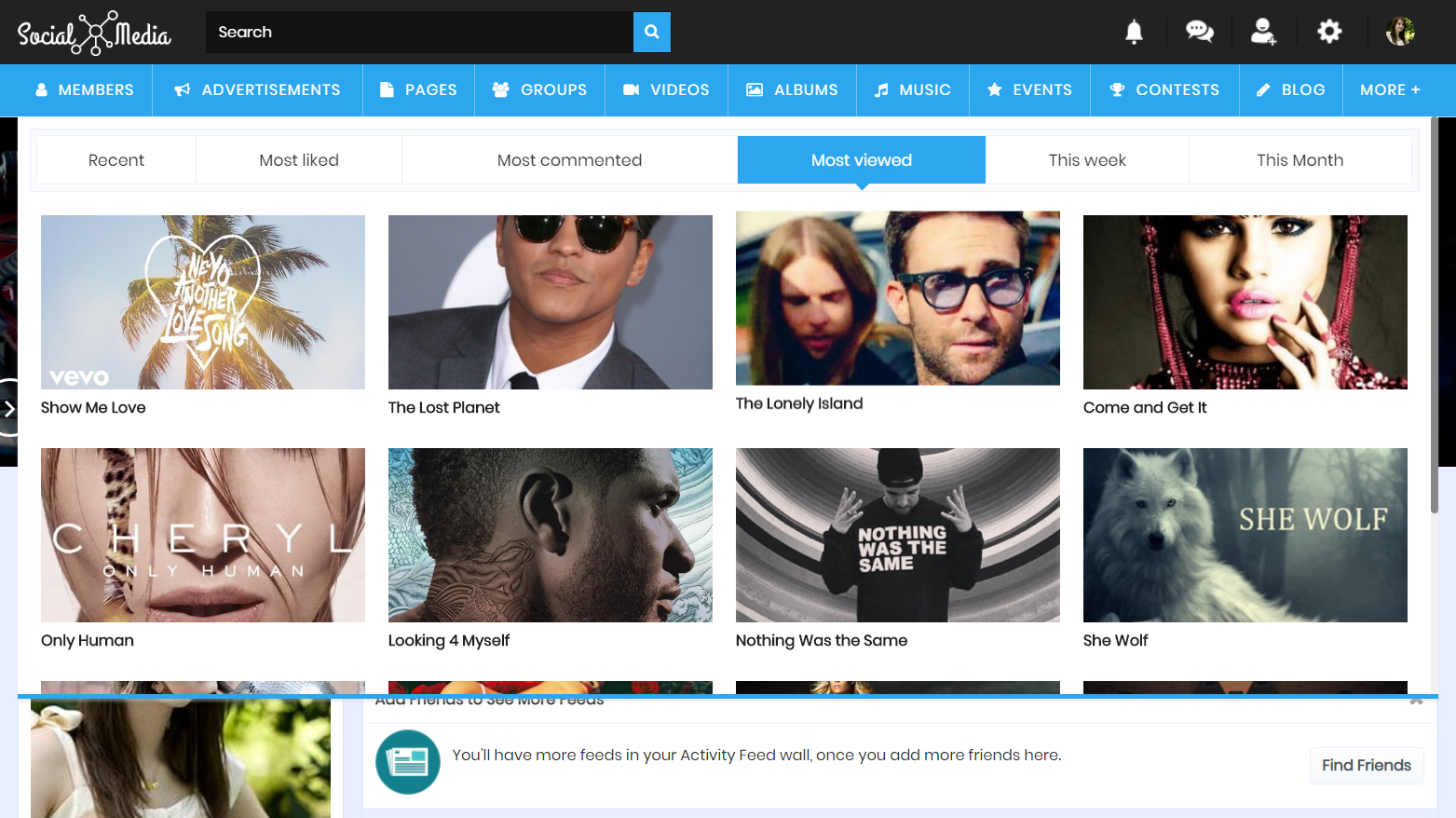
Task: Click the Only Human title
Action: click(88, 641)
